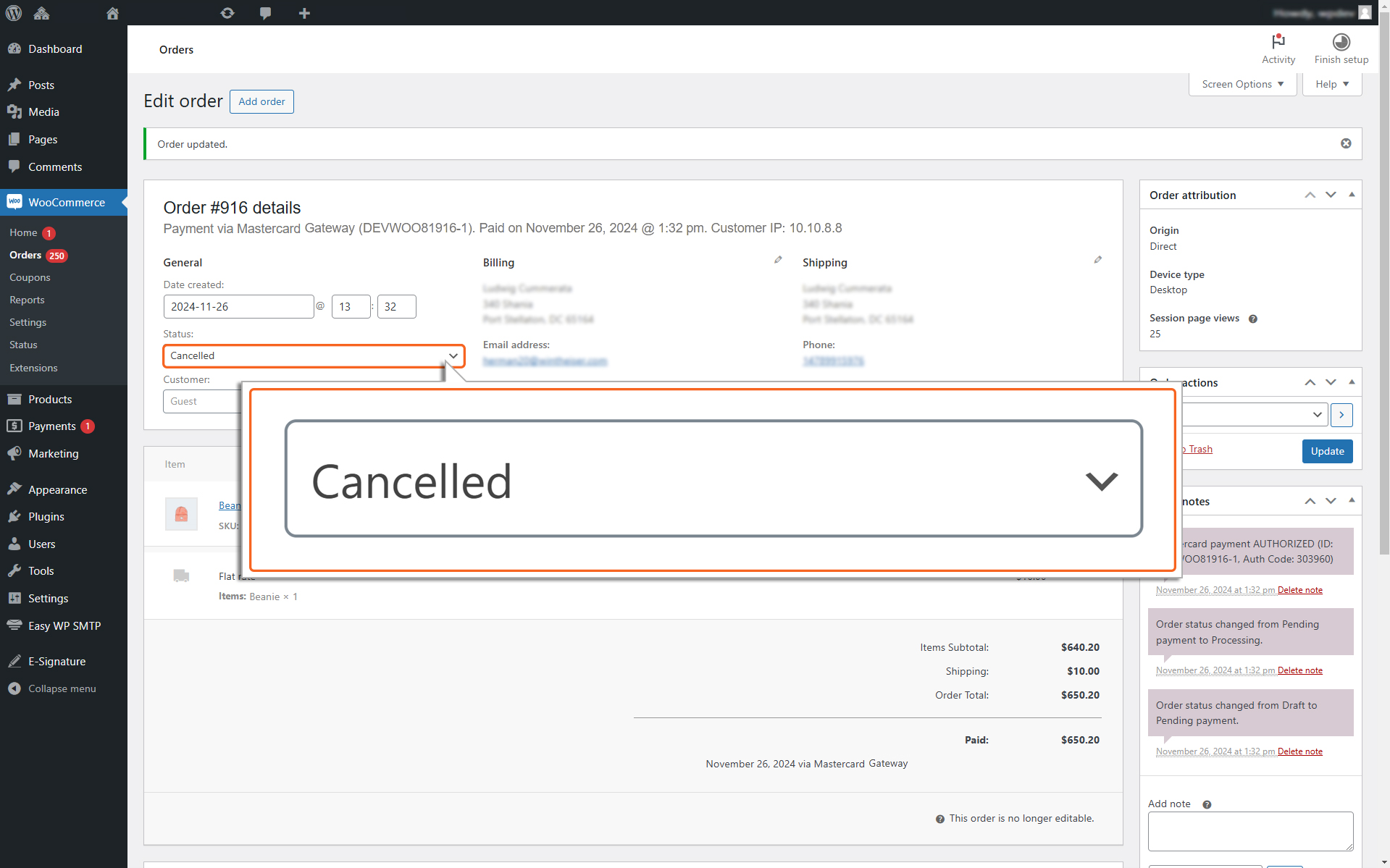Screen dimensions: 1390x868
Task: Click the Add note text area
Action: [1250, 831]
